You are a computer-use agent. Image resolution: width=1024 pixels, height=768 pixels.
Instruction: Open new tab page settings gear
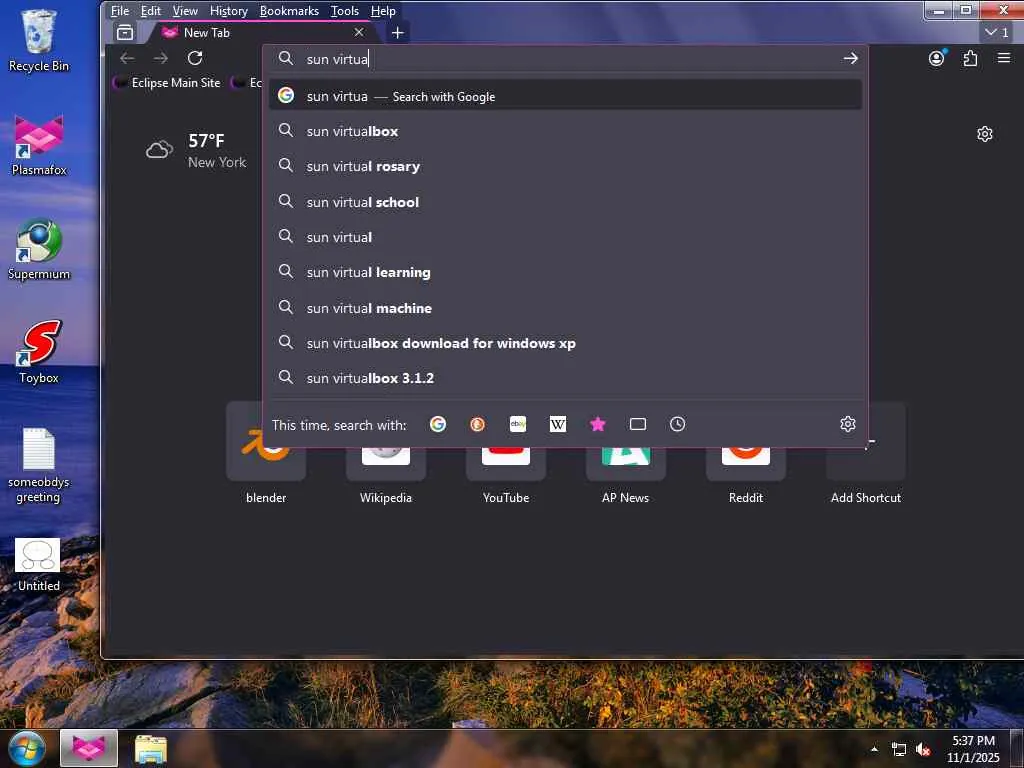(984, 134)
